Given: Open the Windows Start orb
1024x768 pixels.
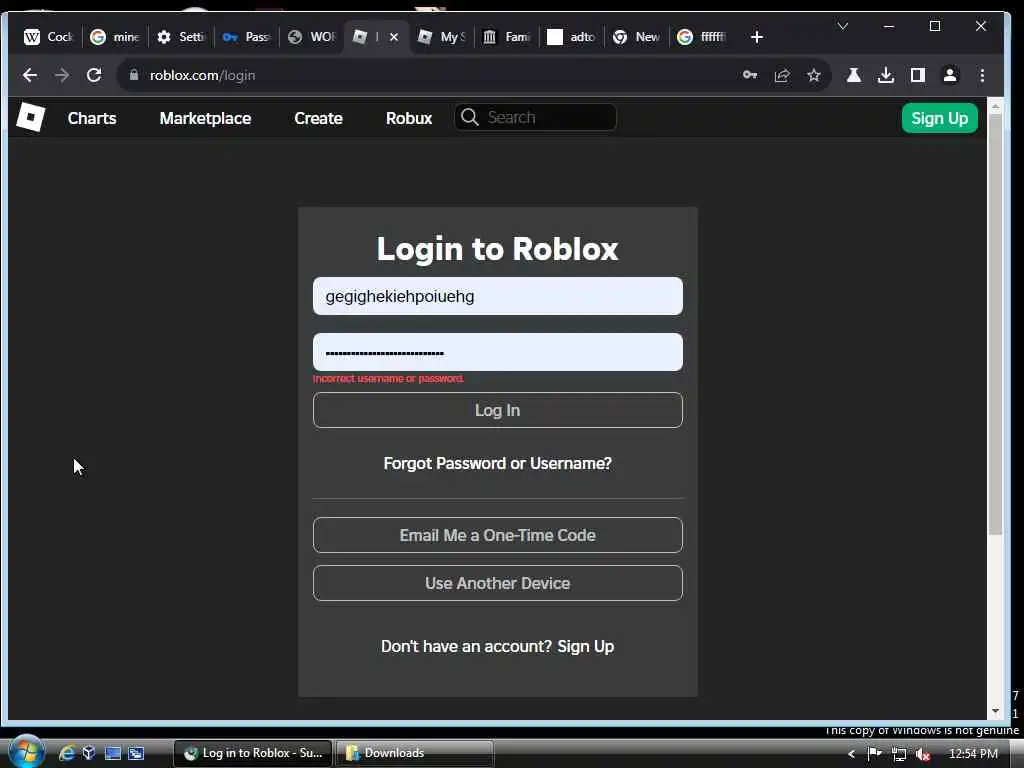Looking at the screenshot, I should (26, 752).
